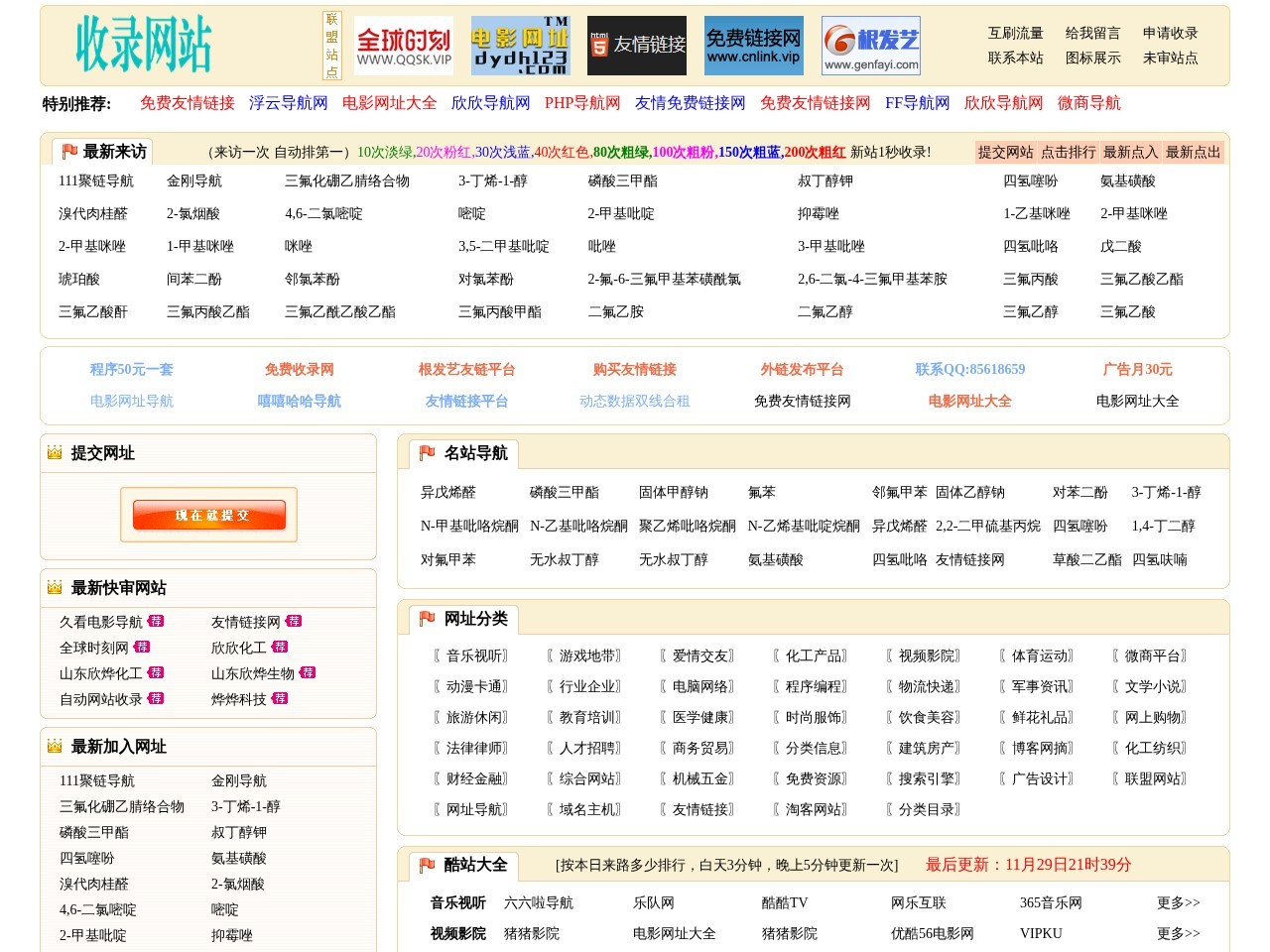Click the 荐 badge beside 久看电影导航

coord(156,622)
